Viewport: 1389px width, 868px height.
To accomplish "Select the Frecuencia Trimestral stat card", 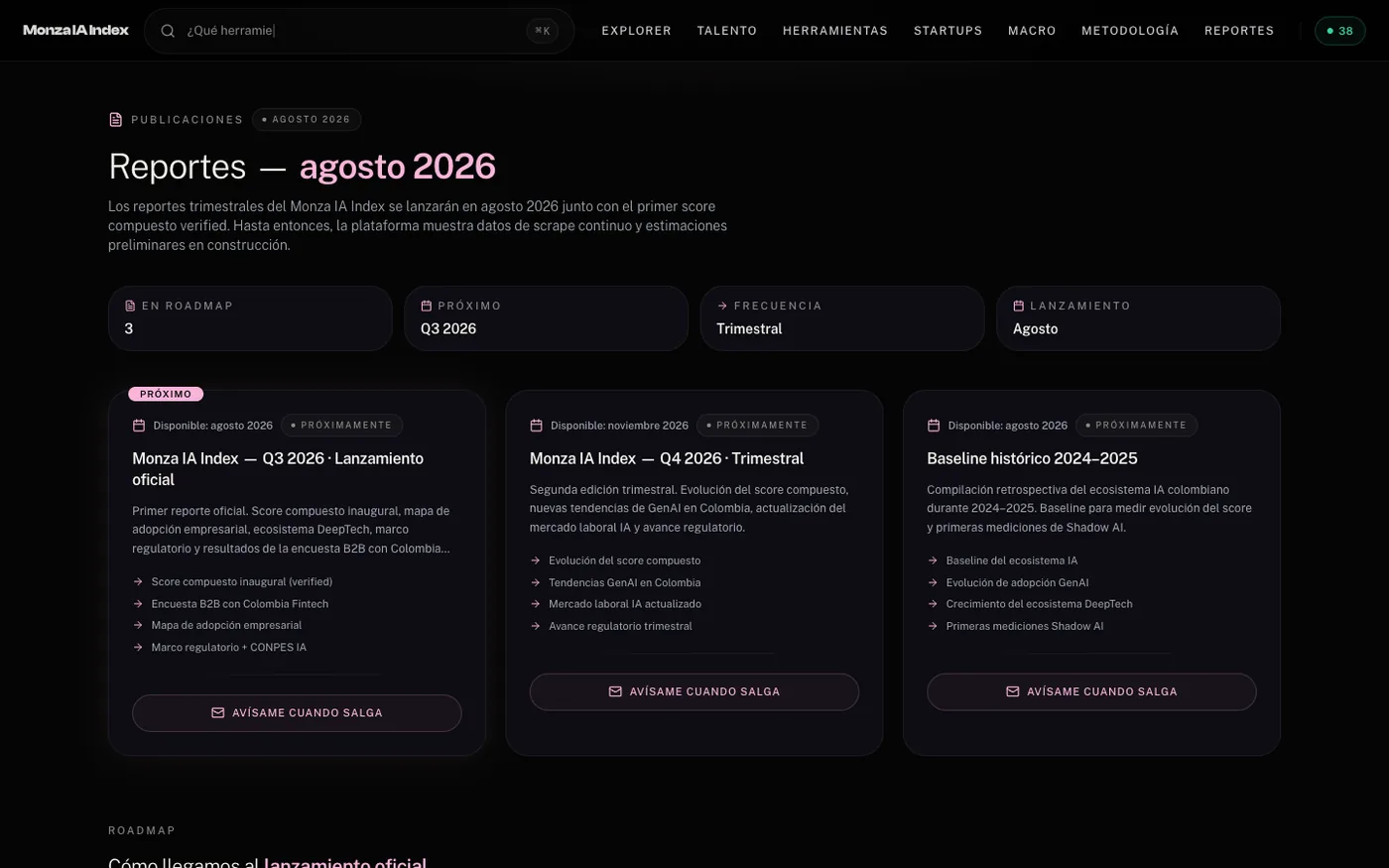I will (841, 318).
